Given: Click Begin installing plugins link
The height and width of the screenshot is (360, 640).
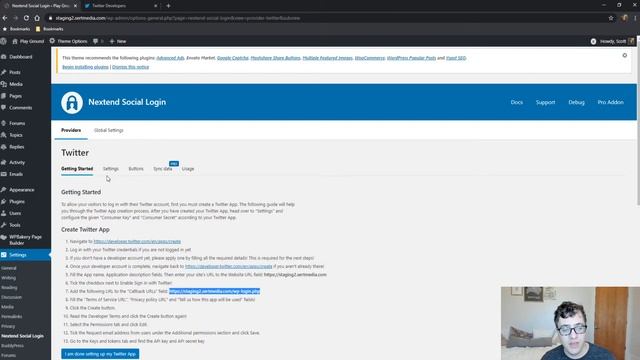Looking at the screenshot, I should (x=85, y=67).
